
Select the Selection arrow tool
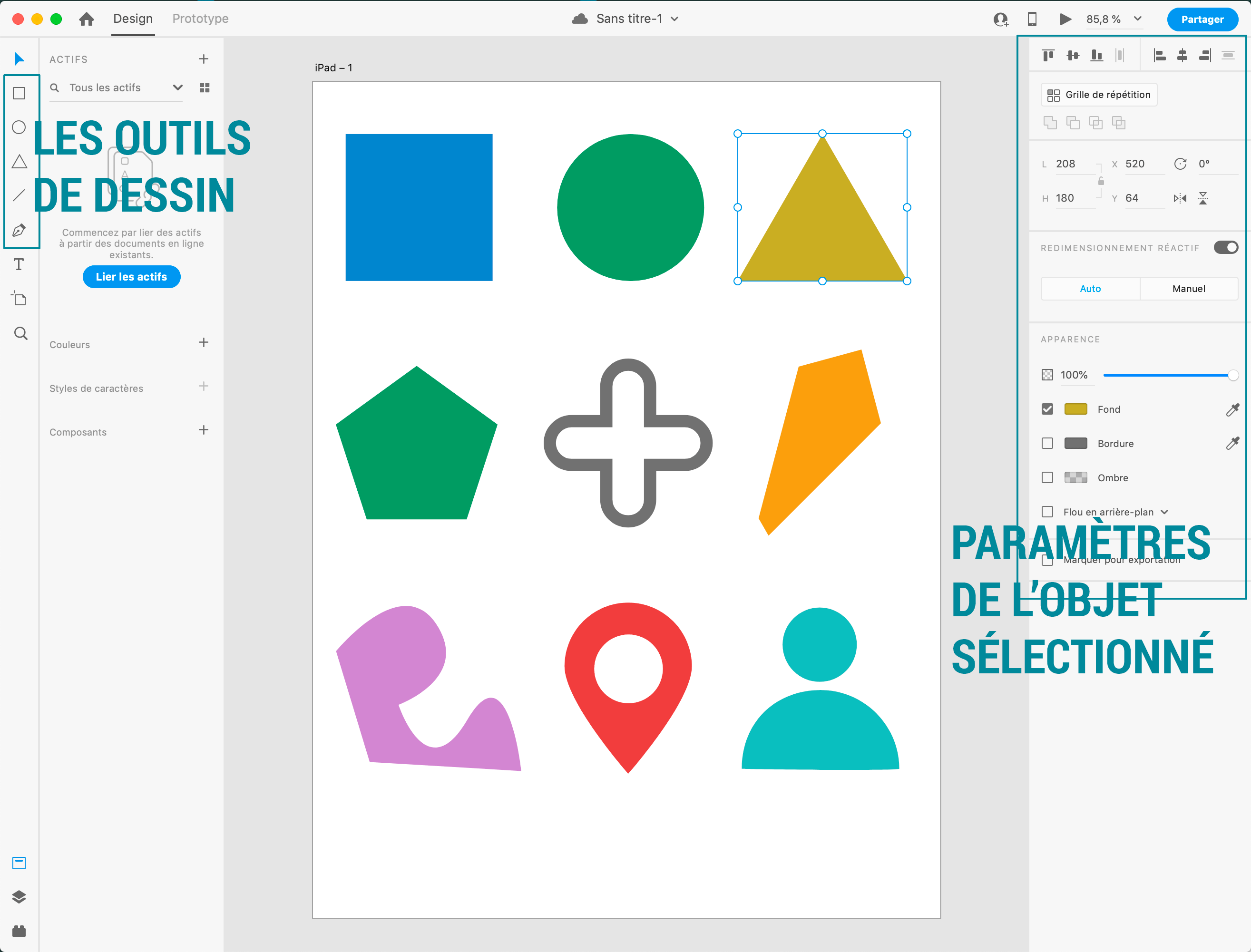pyautogui.click(x=20, y=59)
